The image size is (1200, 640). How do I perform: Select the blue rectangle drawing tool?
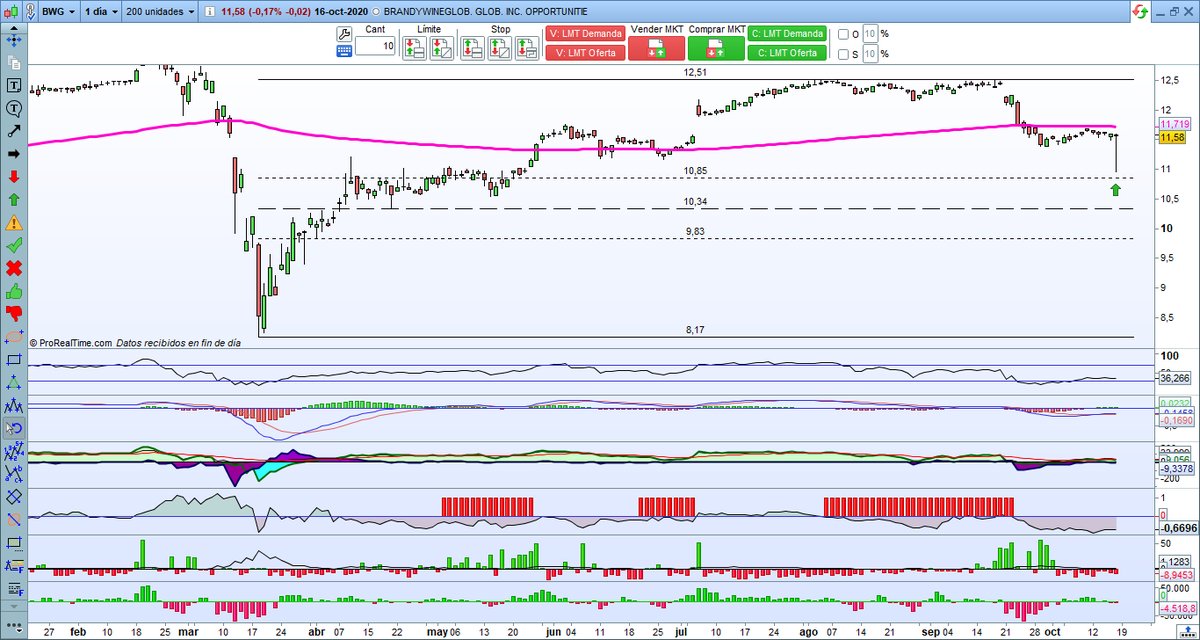(14, 360)
